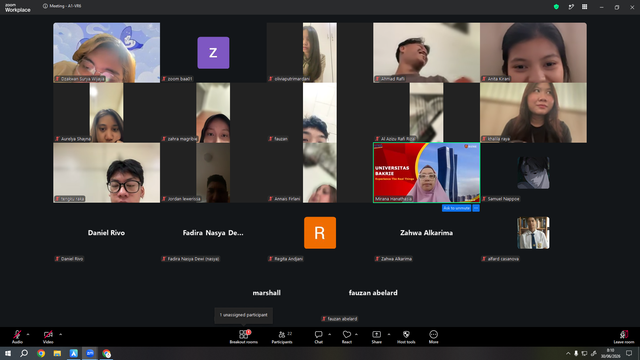Open the More menu
640x360 pixels.
433,337
